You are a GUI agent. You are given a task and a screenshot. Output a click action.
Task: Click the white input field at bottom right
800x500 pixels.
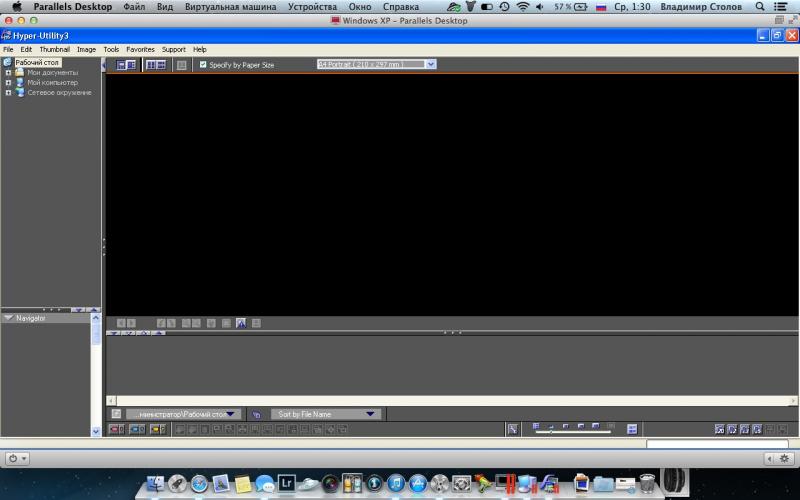(x=717, y=444)
